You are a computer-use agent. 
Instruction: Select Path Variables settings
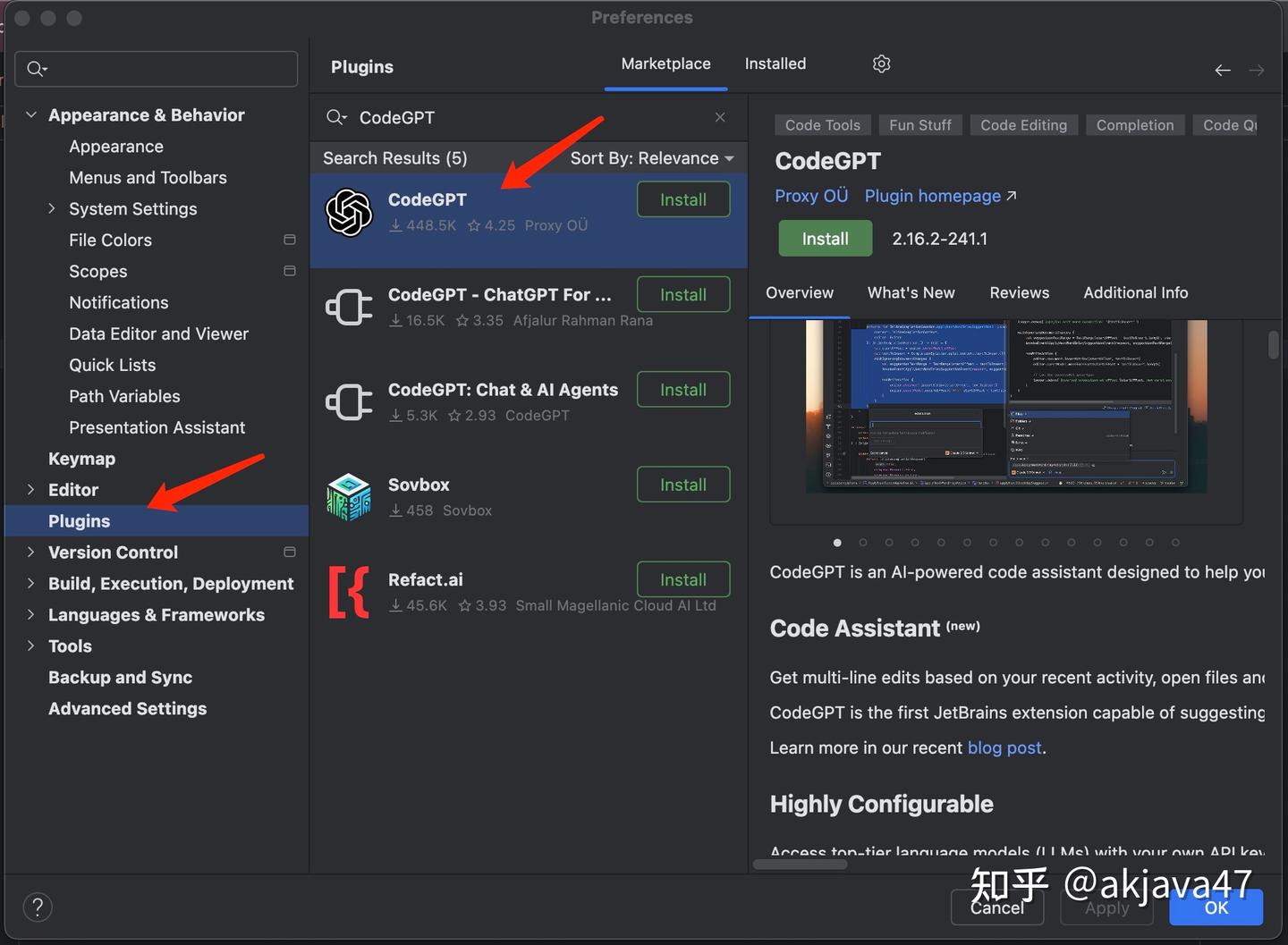(x=124, y=396)
